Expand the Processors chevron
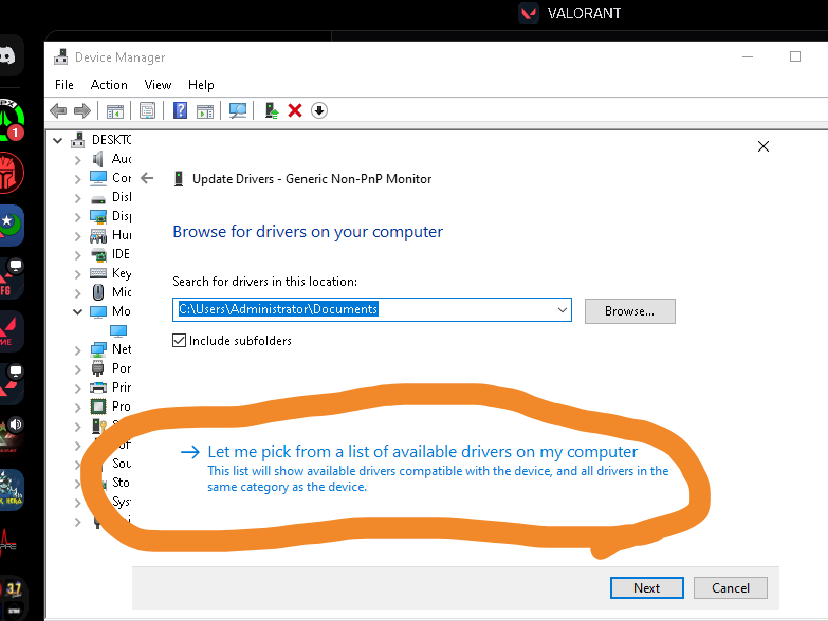 78,407
